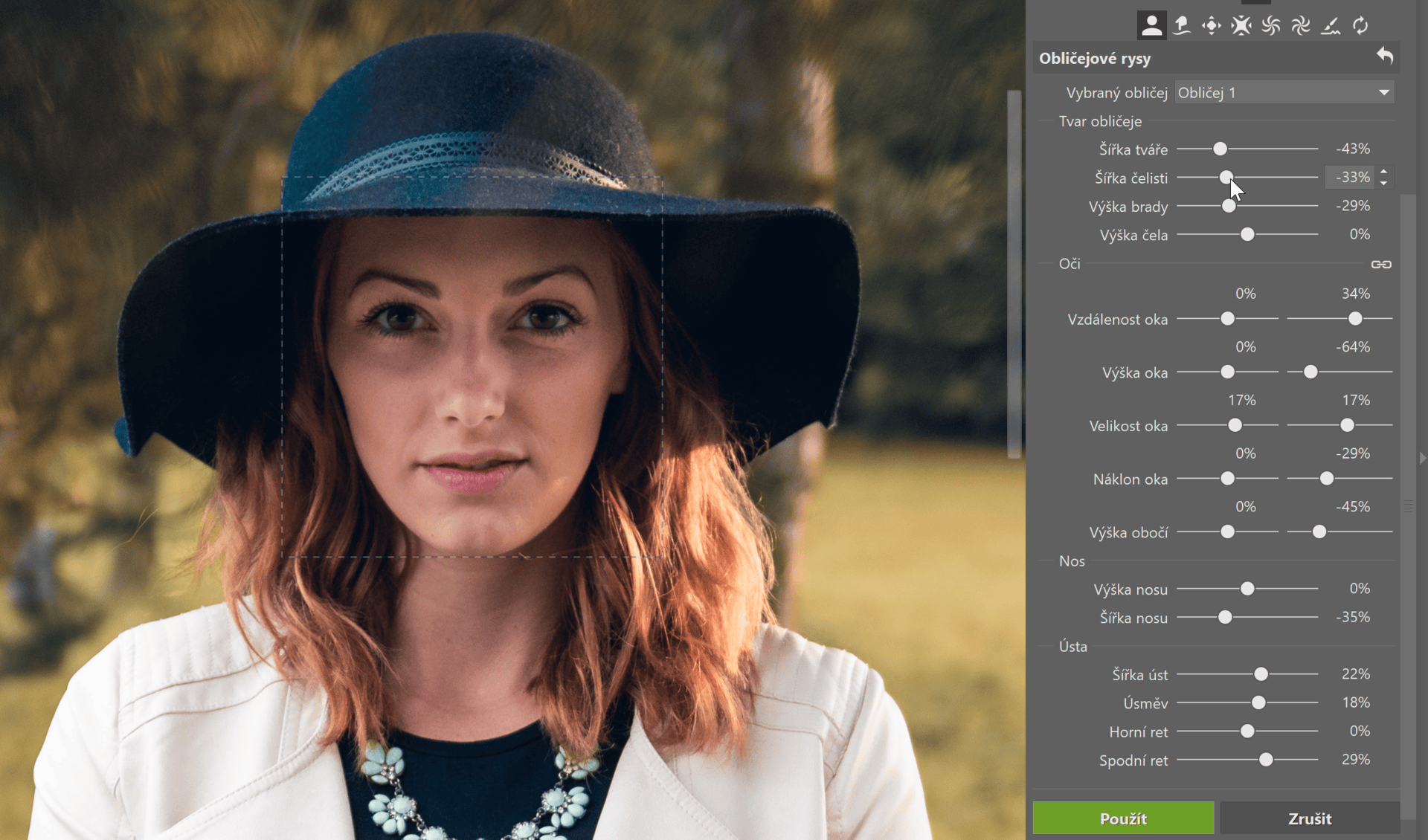Viewport: 1428px width, 840px height.
Task: Click Použít to apply changes
Action: click(x=1123, y=818)
